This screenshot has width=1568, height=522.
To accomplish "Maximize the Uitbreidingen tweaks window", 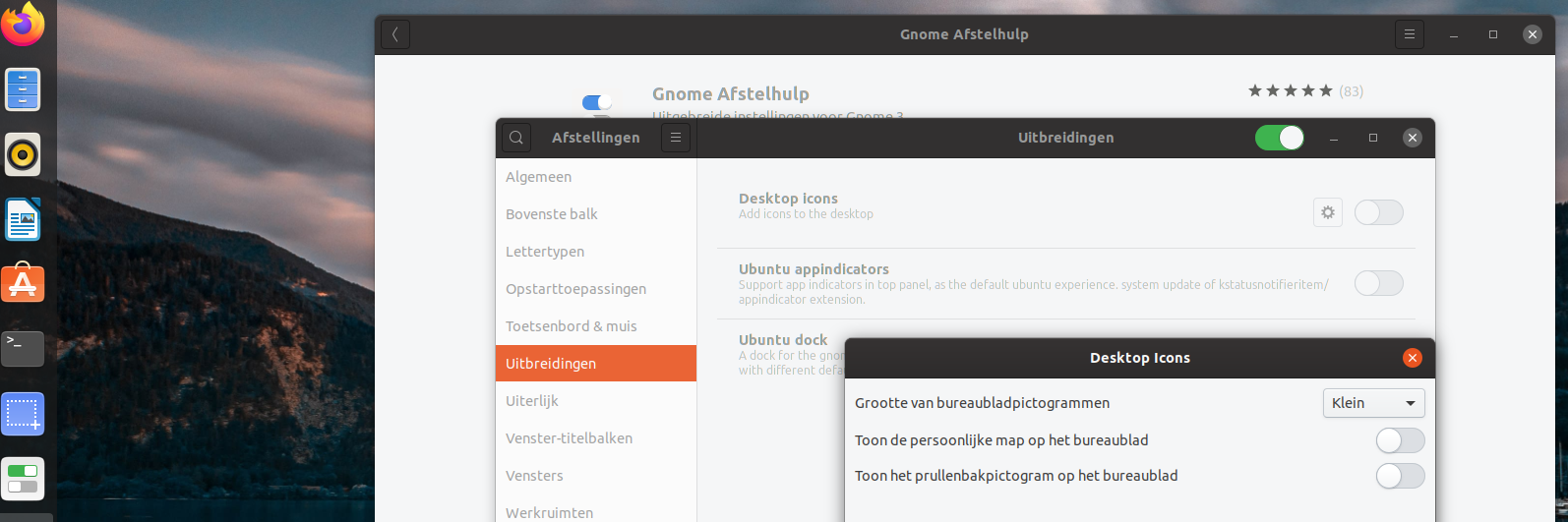I will point(1373,138).
